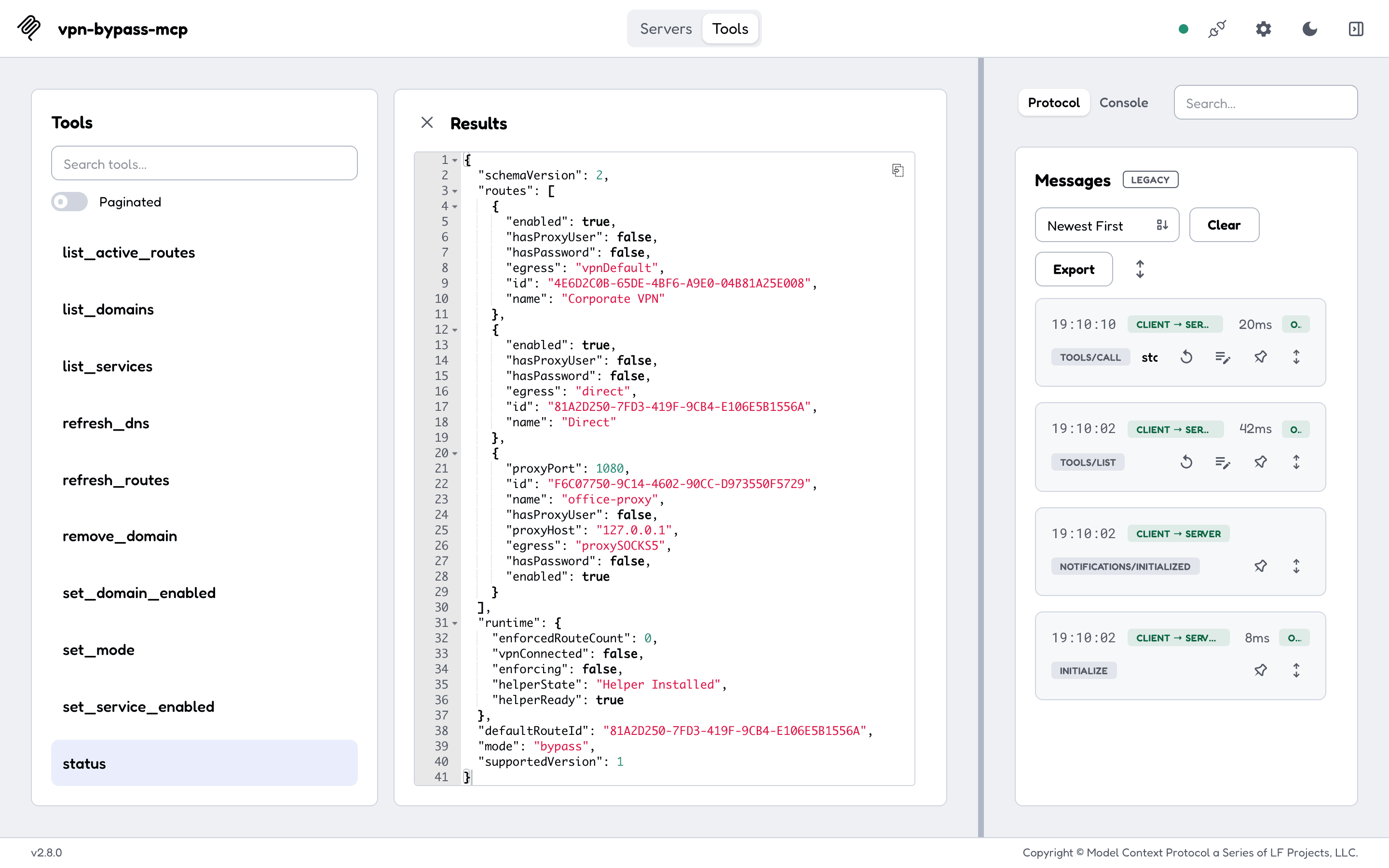The image size is (1389, 868).
Task: Switch to the Servers tab
Action: click(666, 29)
